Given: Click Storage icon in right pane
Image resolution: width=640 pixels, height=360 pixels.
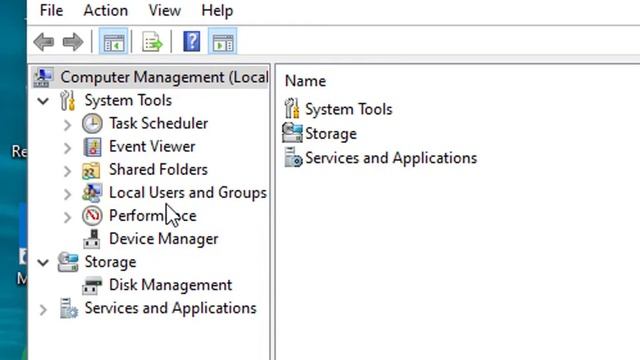Looking at the screenshot, I should point(292,133).
